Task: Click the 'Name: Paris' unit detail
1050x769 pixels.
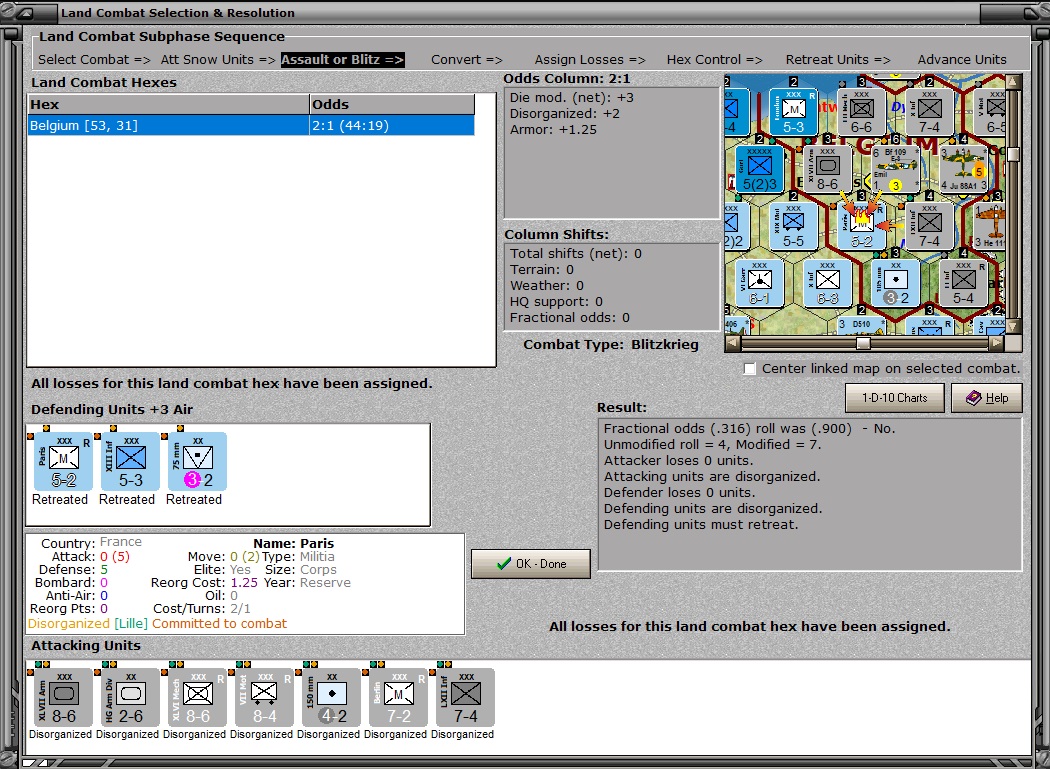Action: pyautogui.click(x=293, y=544)
